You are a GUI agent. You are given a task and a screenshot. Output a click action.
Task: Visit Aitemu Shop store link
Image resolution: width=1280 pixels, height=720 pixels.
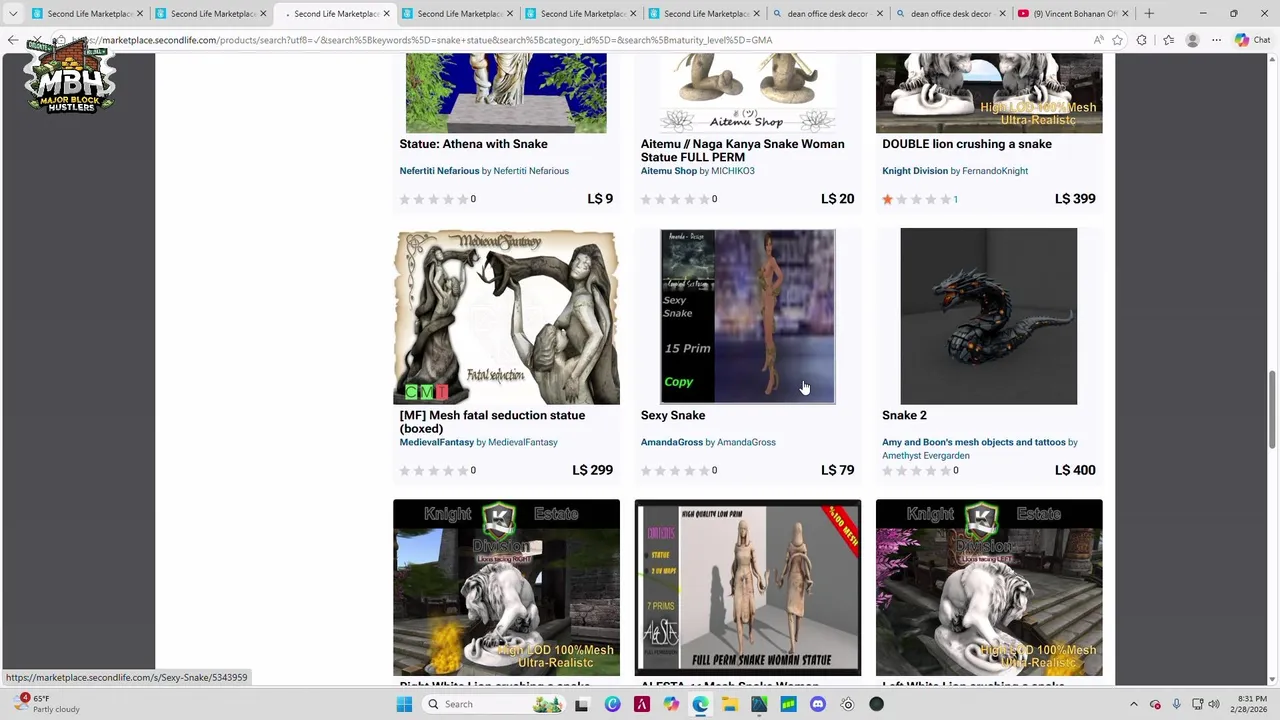coord(668,171)
